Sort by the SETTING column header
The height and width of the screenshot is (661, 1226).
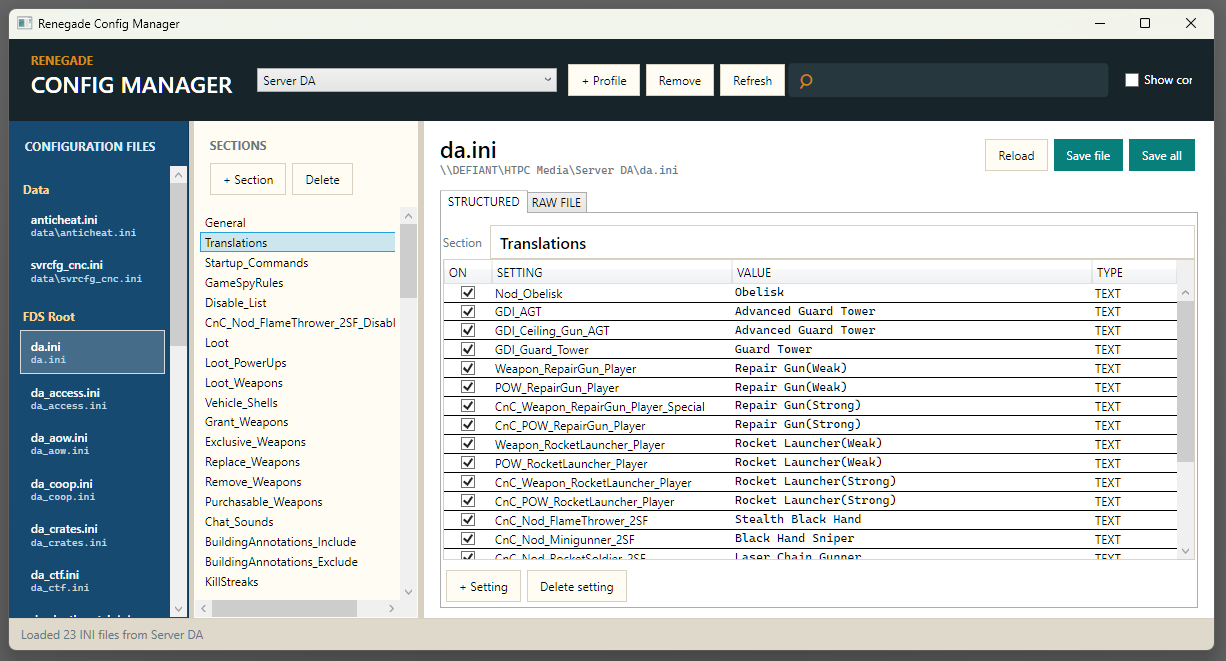[612, 272]
